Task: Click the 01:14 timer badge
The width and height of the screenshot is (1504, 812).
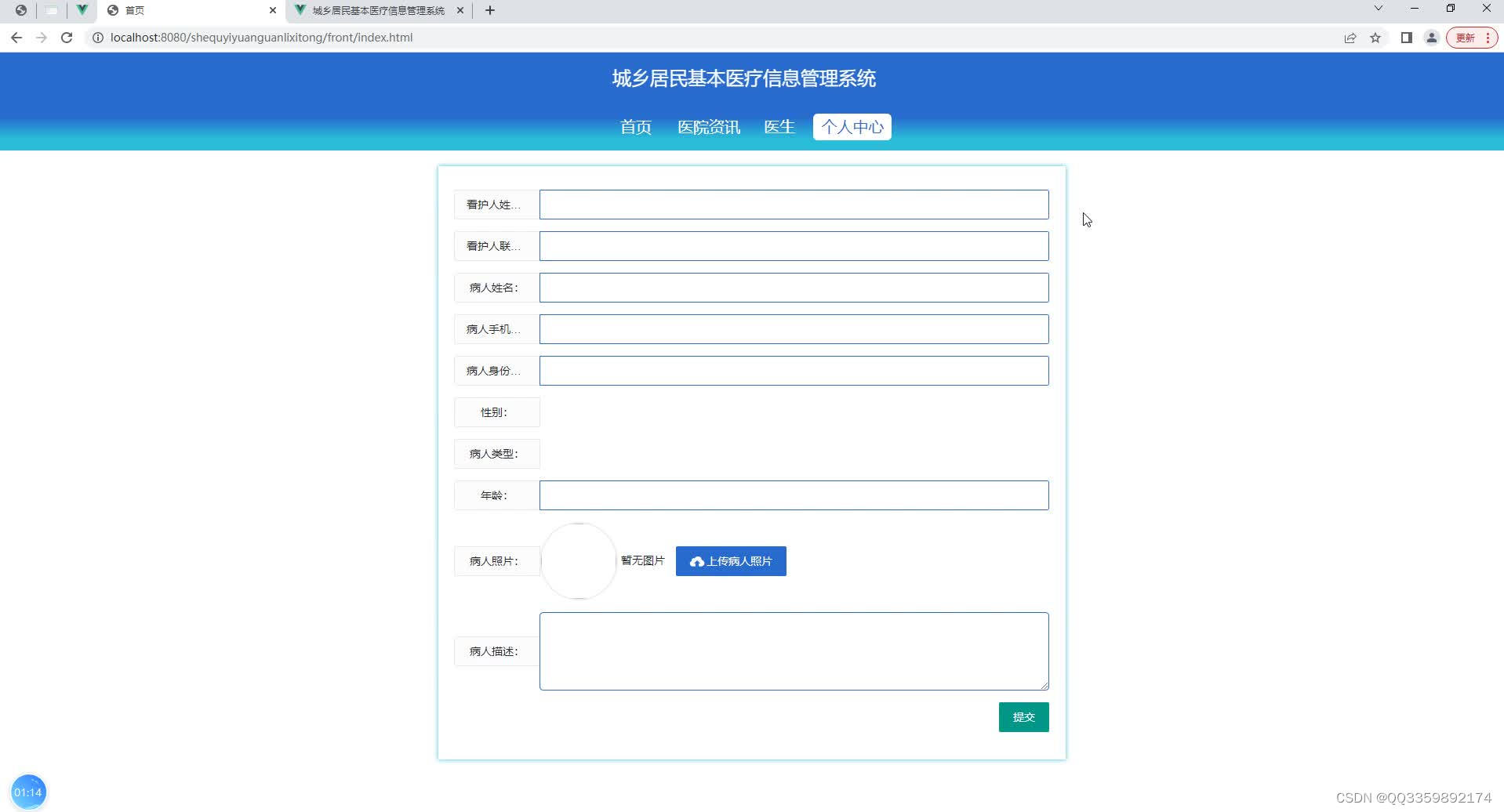Action: (28, 792)
